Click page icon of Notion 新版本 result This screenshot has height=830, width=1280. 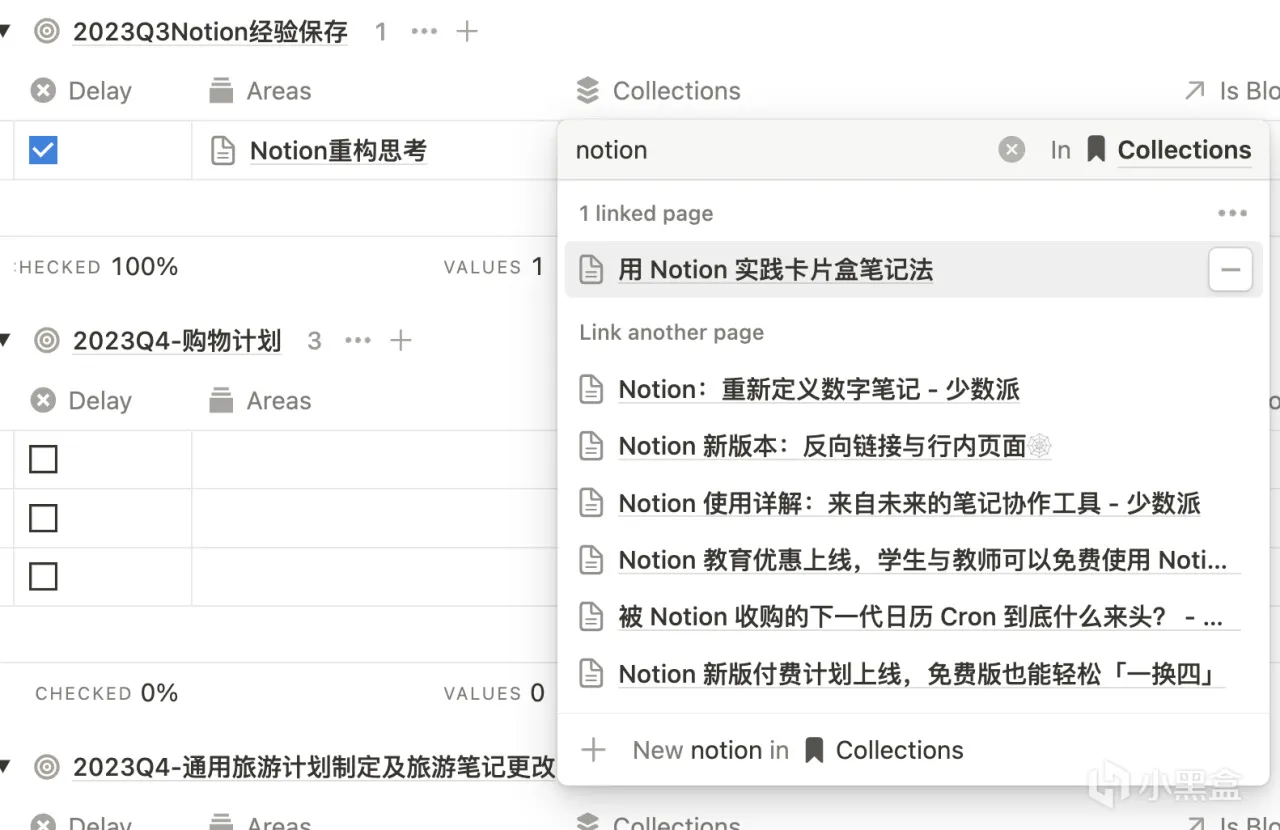click(x=592, y=446)
